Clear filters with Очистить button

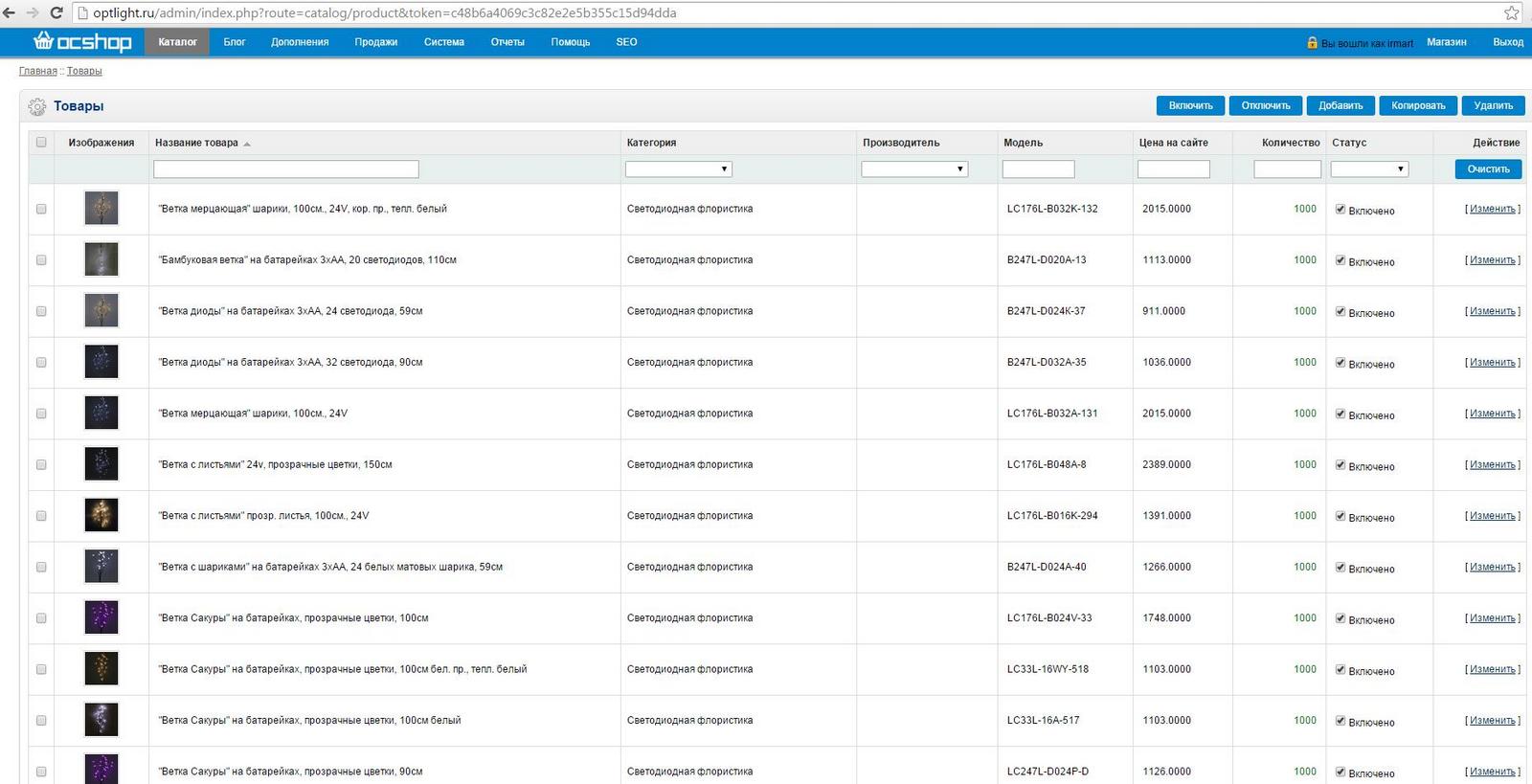click(x=1489, y=168)
